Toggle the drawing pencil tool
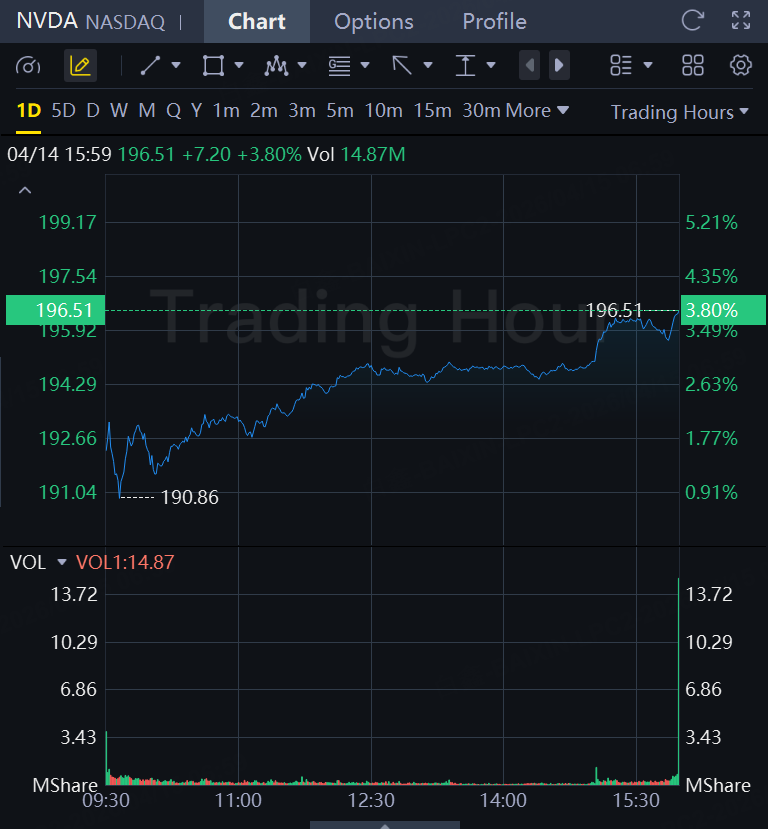The width and height of the screenshot is (768, 829). [x=80, y=66]
